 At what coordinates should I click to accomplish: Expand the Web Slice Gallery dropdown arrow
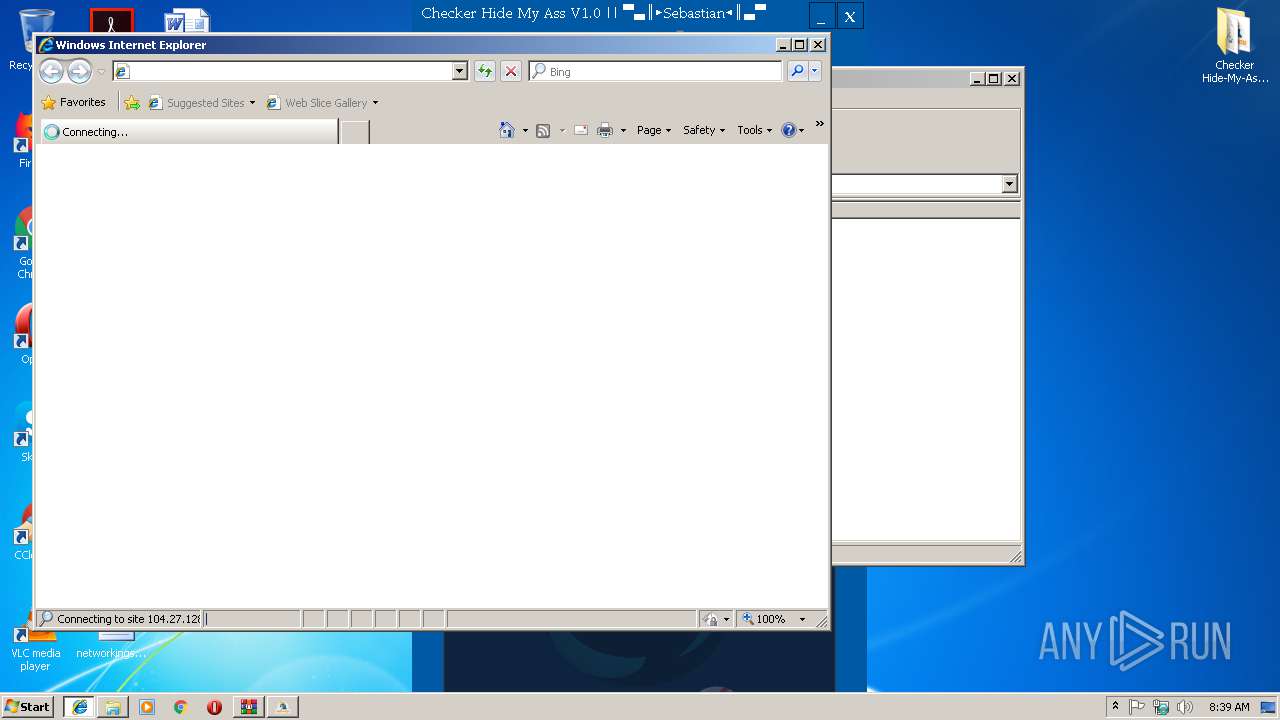tap(375, 103)
